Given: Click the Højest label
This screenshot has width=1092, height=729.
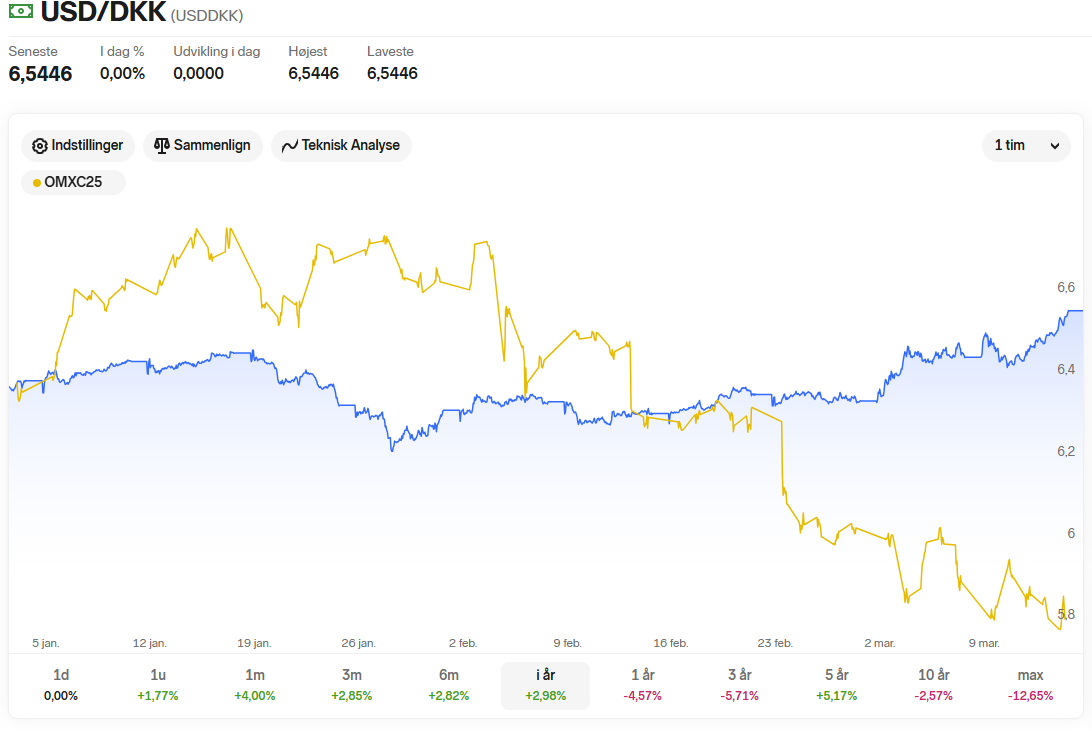Looking at the screenshot, I should (x=308, y=52).
